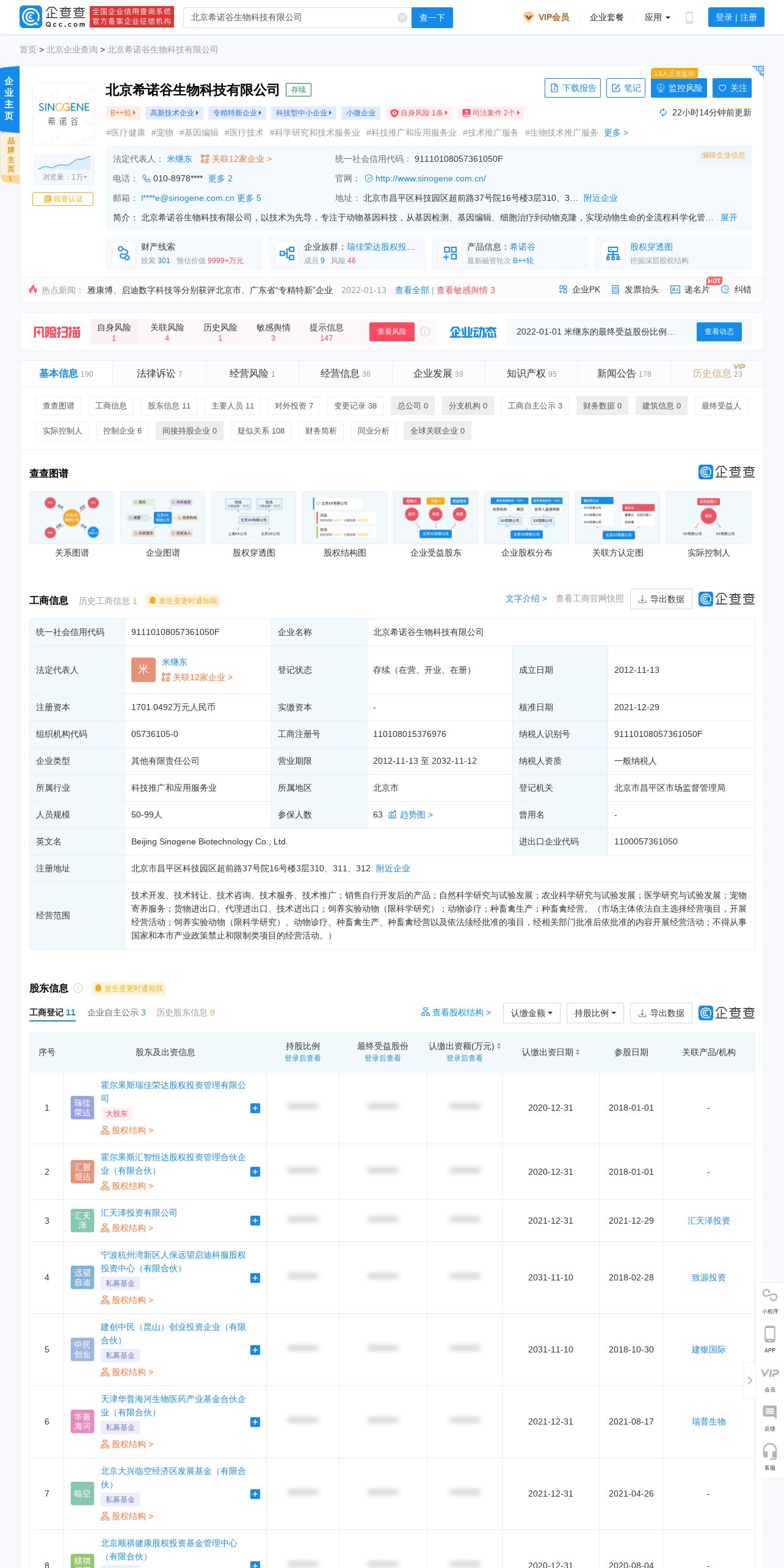Click the 财产线索 icon

point(123,253)
